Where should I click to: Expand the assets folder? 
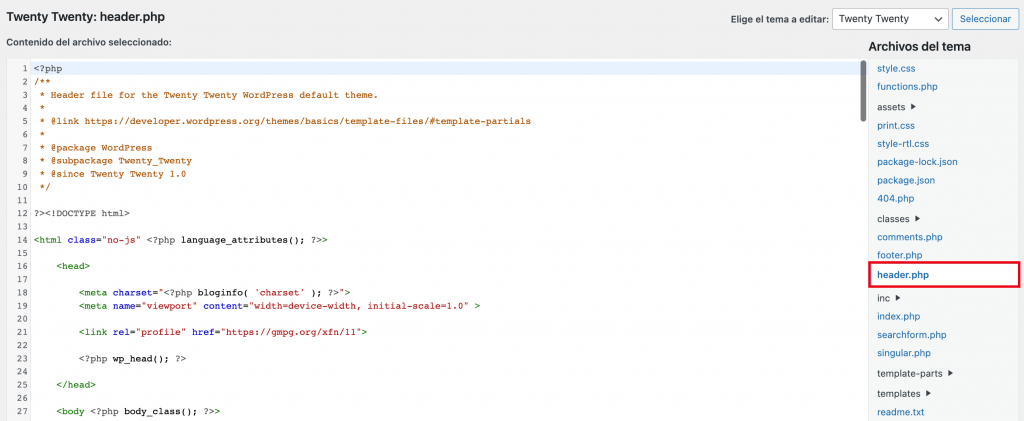[897, 106]
